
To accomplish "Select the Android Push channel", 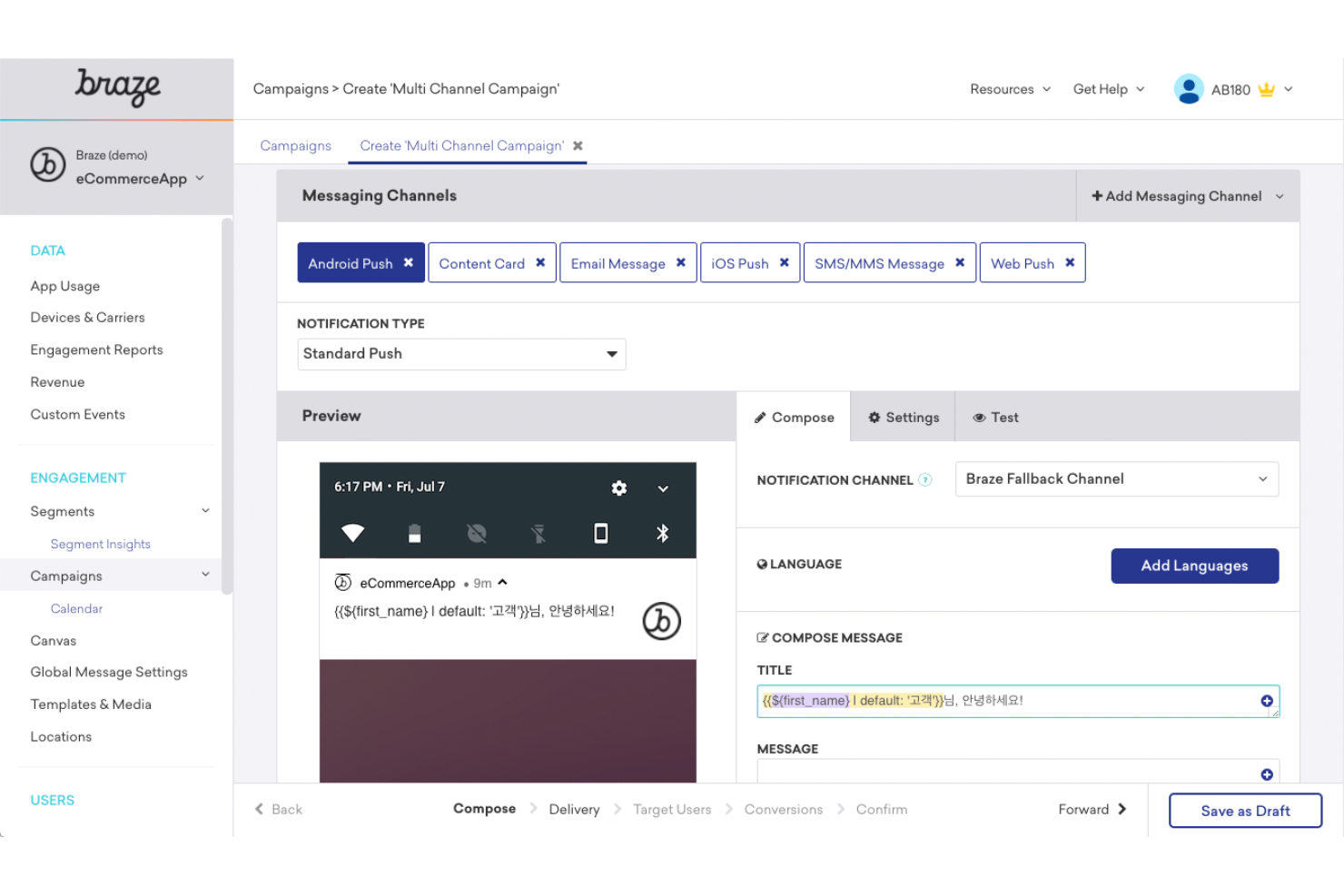I will (351, 263).
